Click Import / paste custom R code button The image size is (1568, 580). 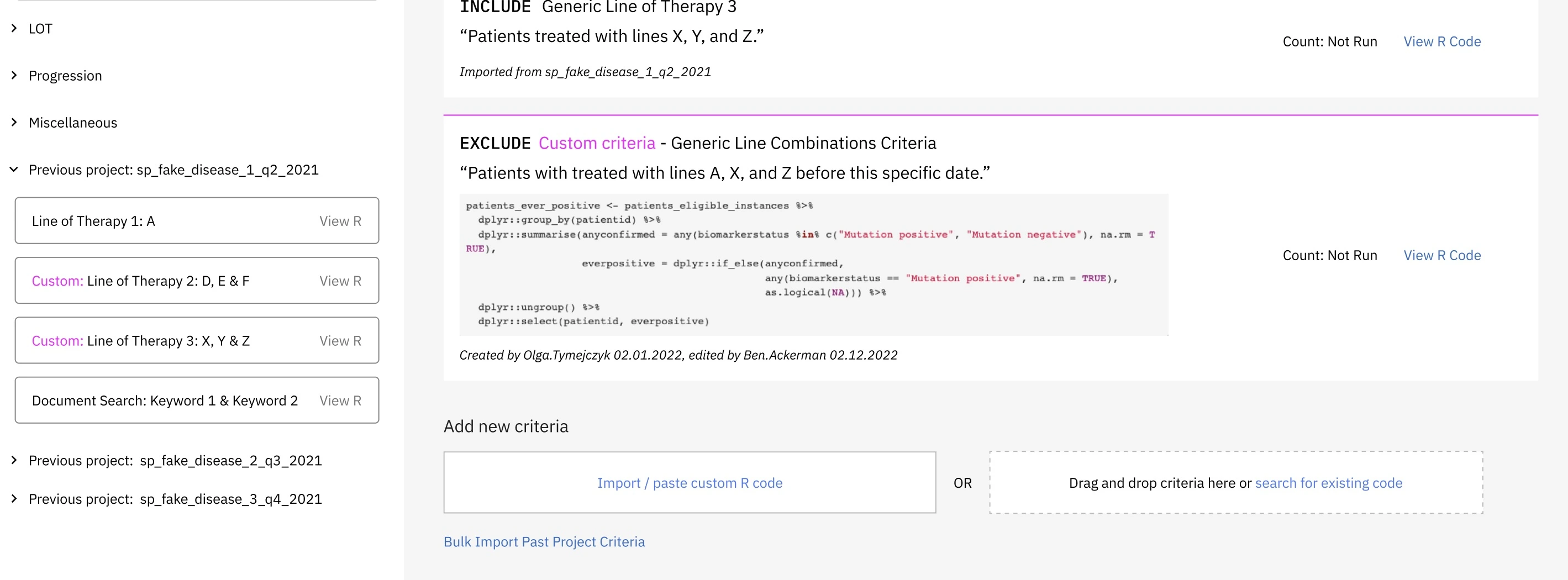pyautogui.click(x=690, y=483)
